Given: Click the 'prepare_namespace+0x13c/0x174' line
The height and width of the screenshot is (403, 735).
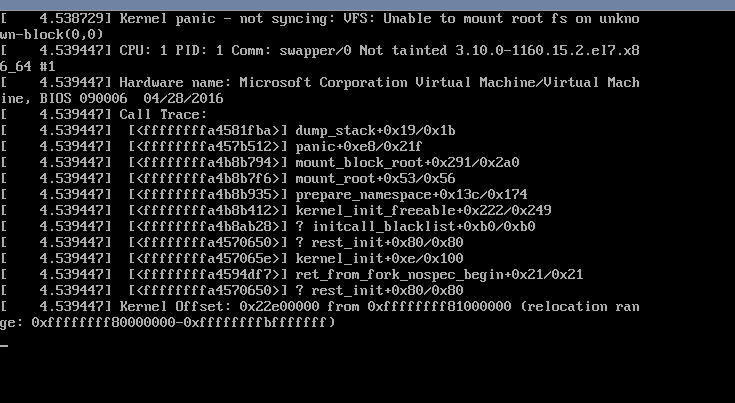Looking at the screenshot, I should pos(411,194).
